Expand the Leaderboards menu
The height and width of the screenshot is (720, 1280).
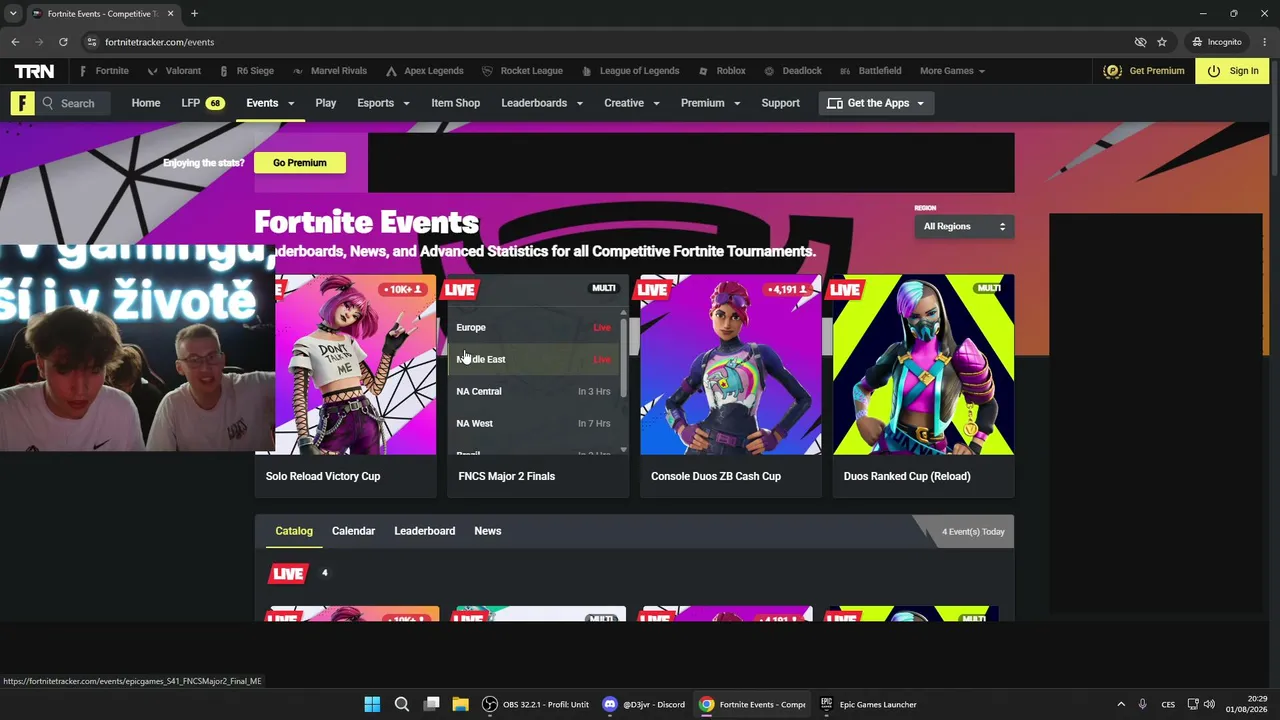click(x=542, y=103)
